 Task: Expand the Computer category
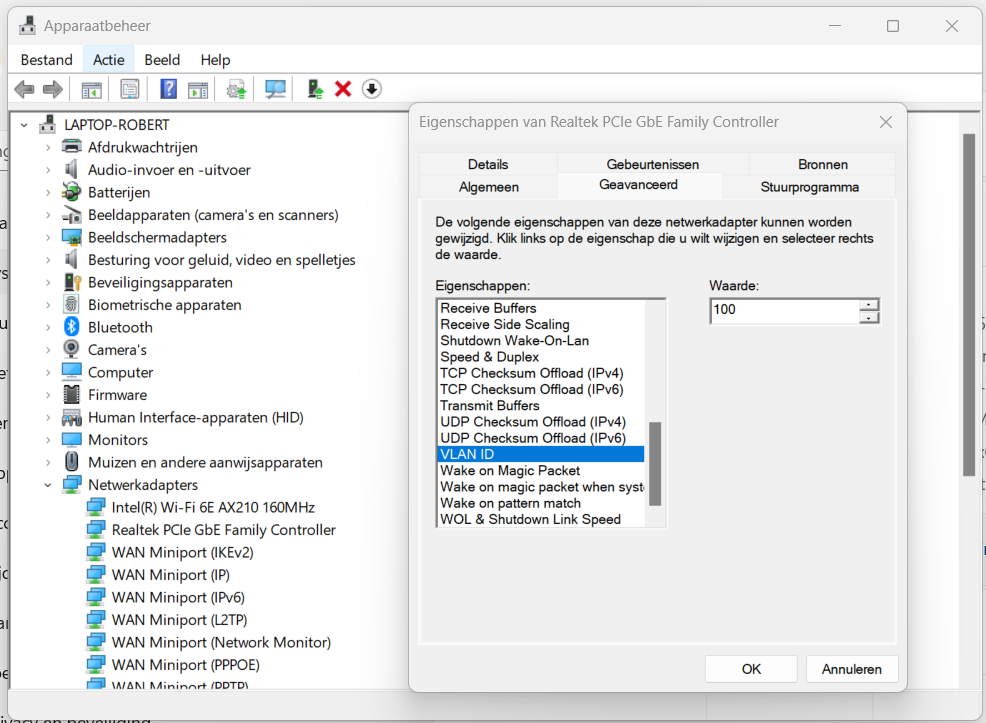[x=48, y=373]
